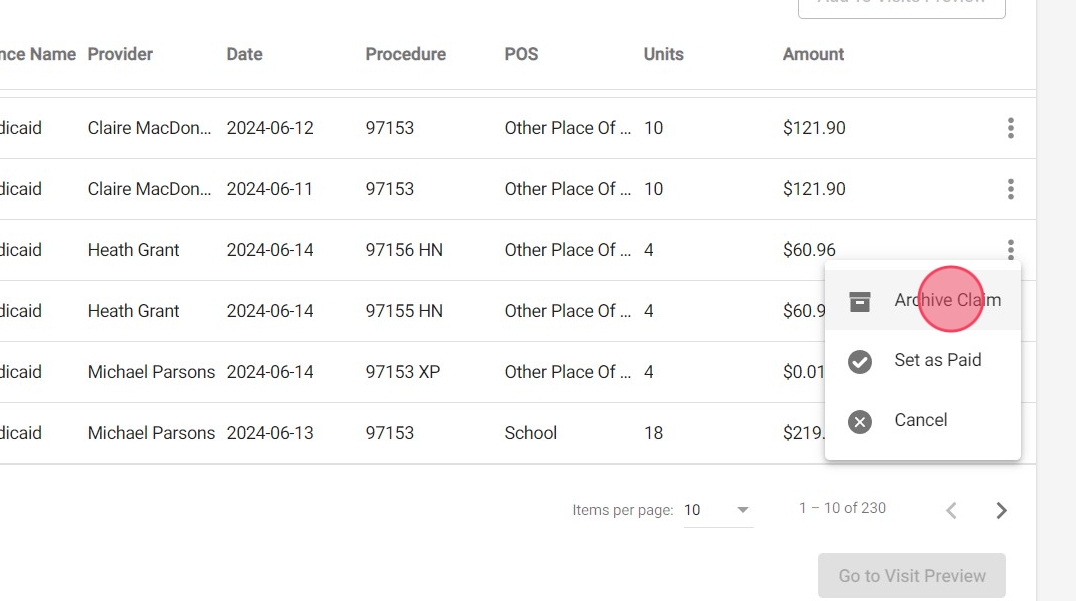
Task: Click the Amount column header
Action: click(x=813, y=54)
